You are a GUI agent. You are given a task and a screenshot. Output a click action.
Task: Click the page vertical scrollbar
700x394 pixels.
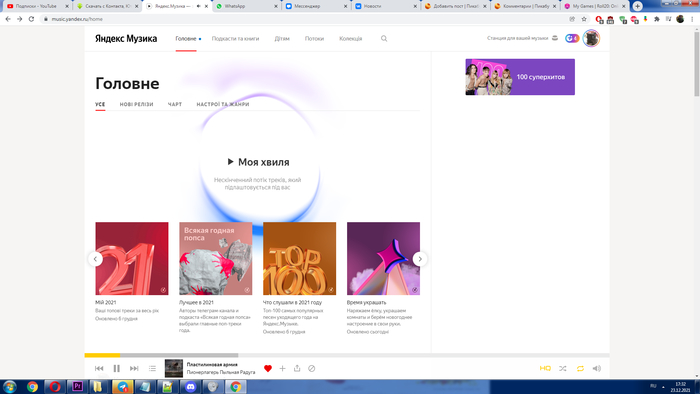[696, 65]
